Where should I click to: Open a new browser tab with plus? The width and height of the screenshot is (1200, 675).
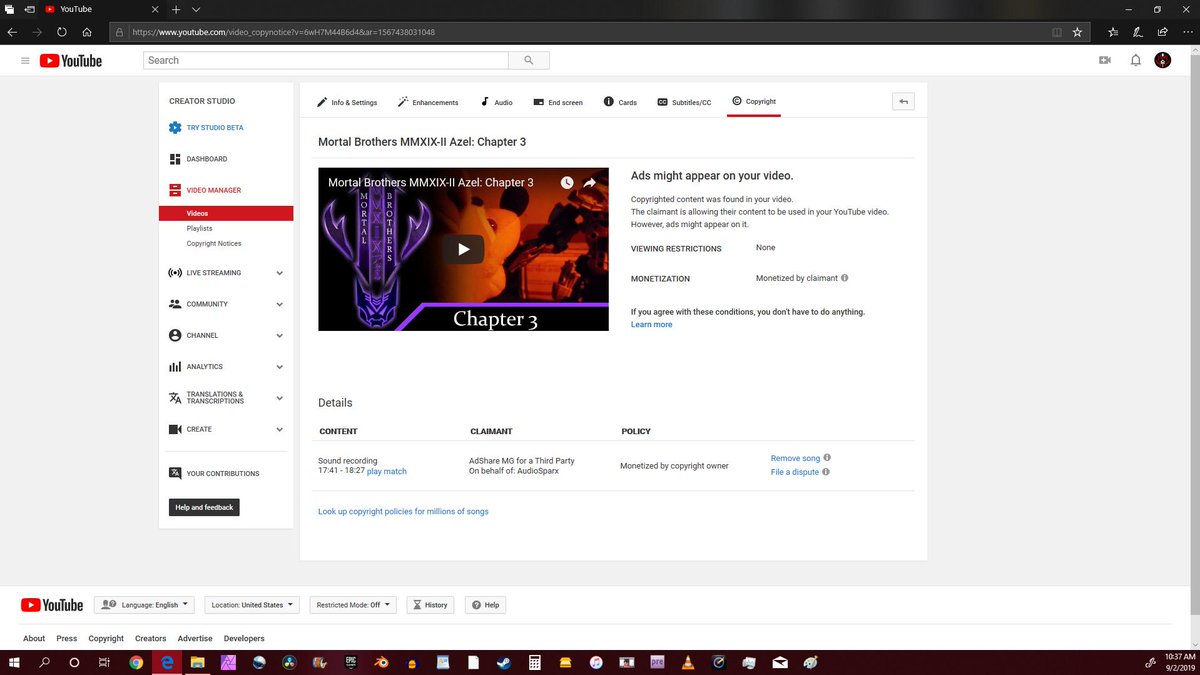click(x=176, y=9)
